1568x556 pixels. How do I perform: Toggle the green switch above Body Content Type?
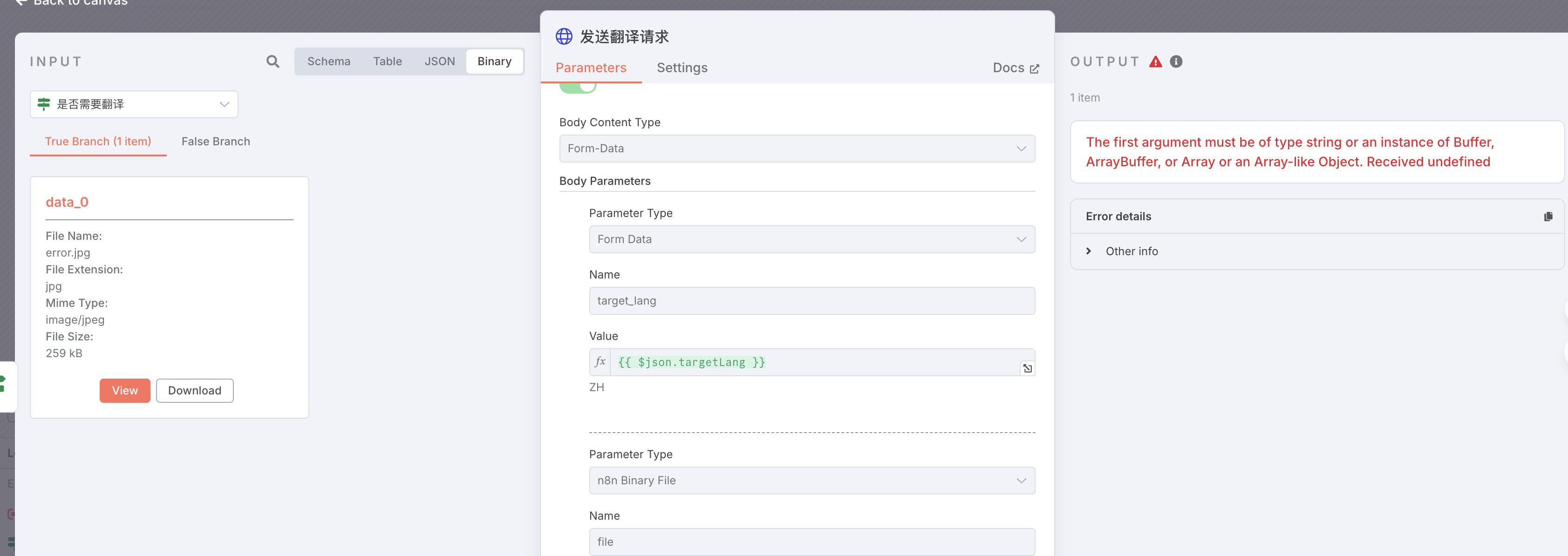coord(577,87)
